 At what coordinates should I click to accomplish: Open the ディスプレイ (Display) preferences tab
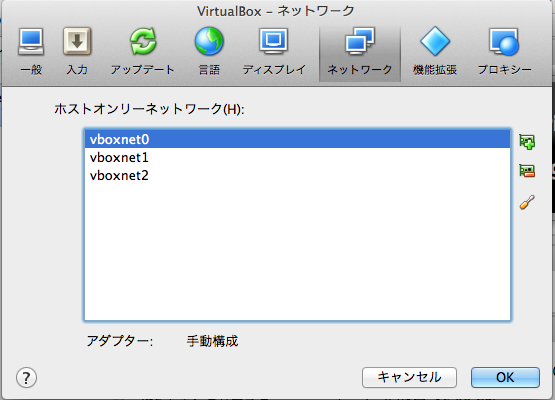(x=274, y=52)
